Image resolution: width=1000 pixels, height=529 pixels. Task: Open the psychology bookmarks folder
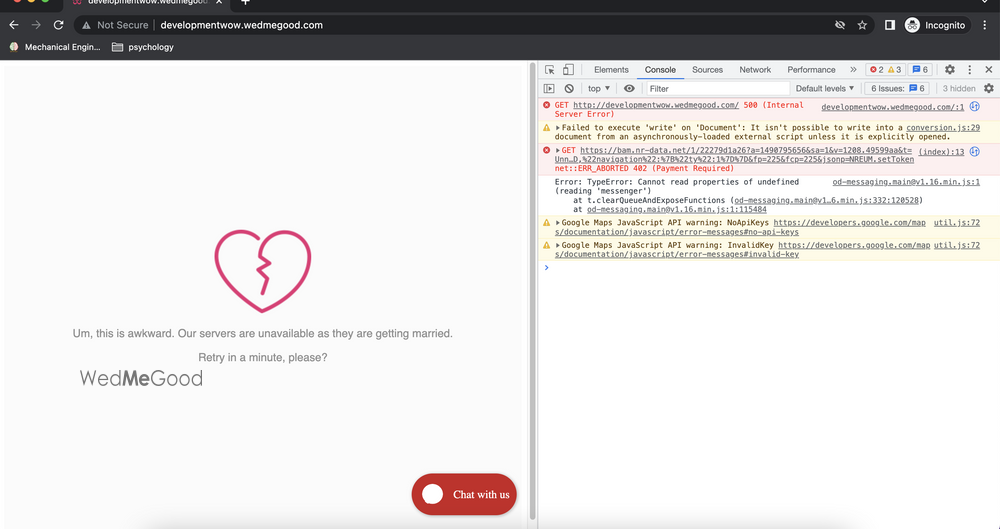143,47
